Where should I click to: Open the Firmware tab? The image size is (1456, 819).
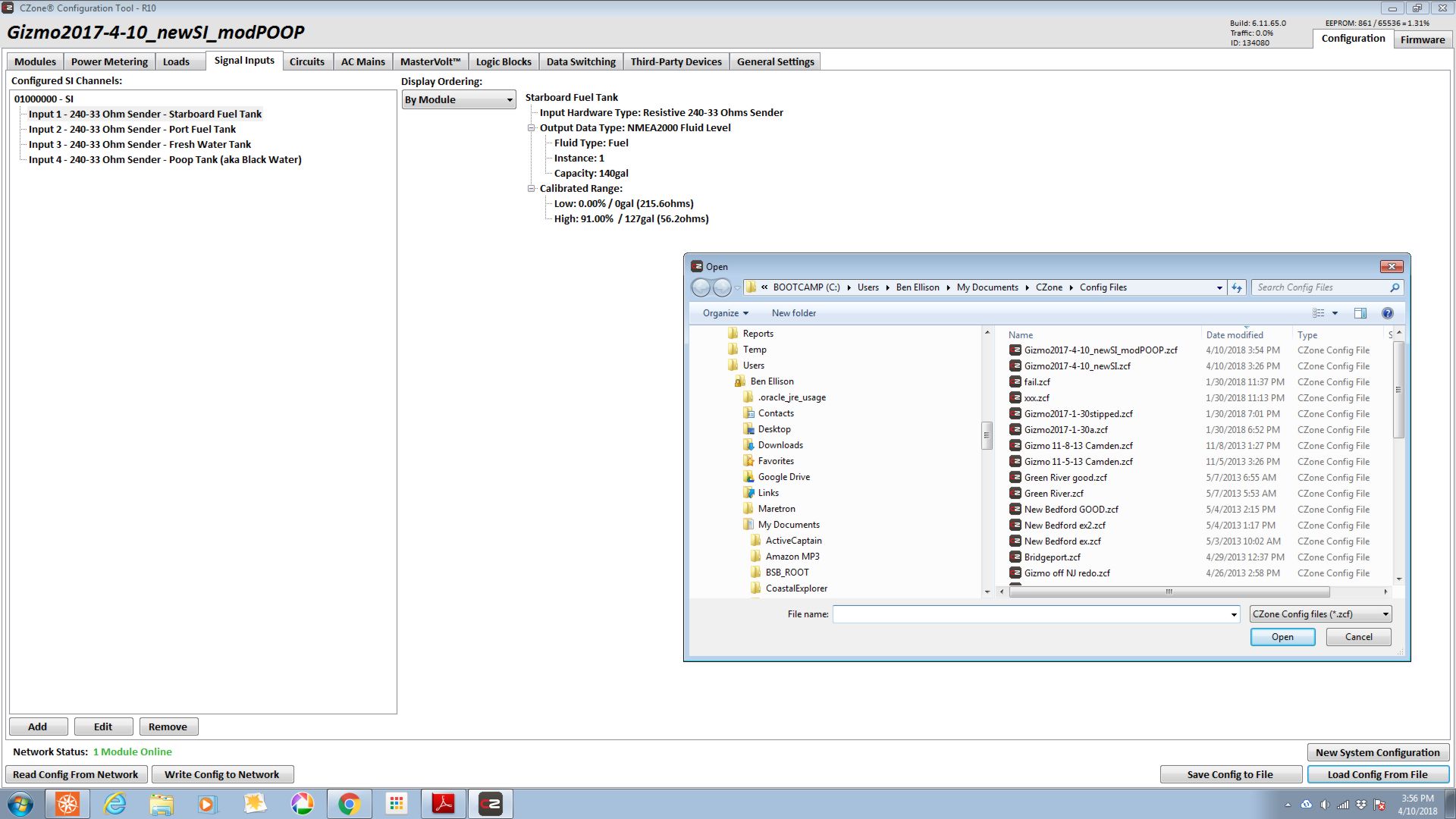pyautogui.click(x=1422, y=39)
